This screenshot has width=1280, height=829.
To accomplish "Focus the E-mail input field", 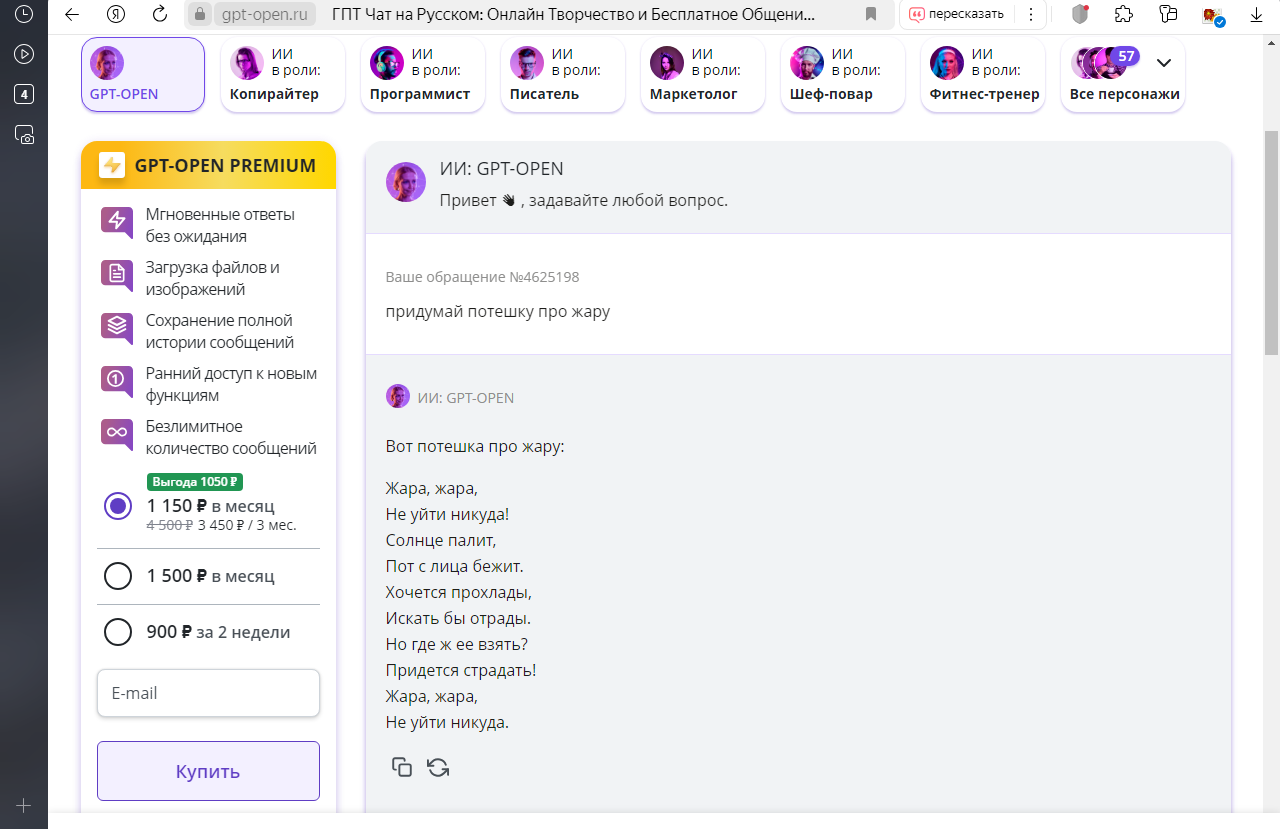I will [208, 693].
